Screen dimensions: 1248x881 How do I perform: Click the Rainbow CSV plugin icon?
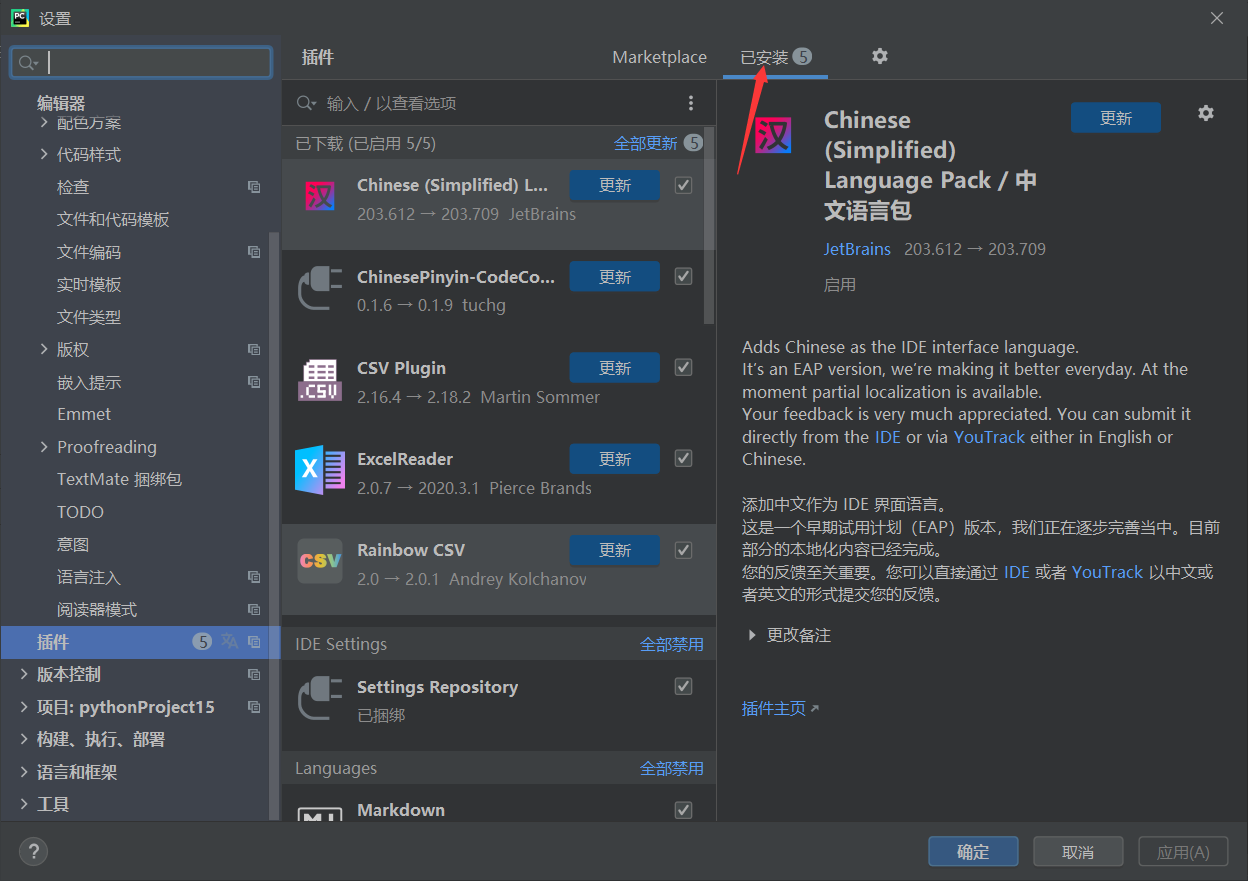(320, 561)
